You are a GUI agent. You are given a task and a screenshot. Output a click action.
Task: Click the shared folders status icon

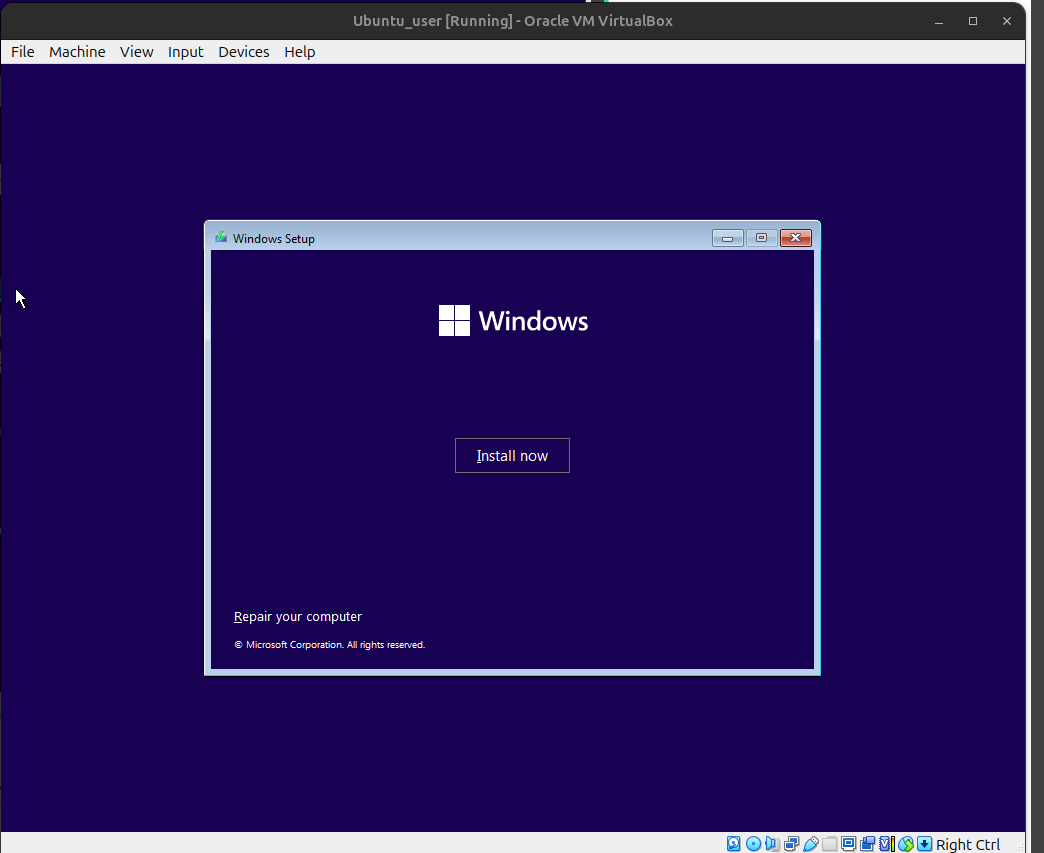point(830,844)
